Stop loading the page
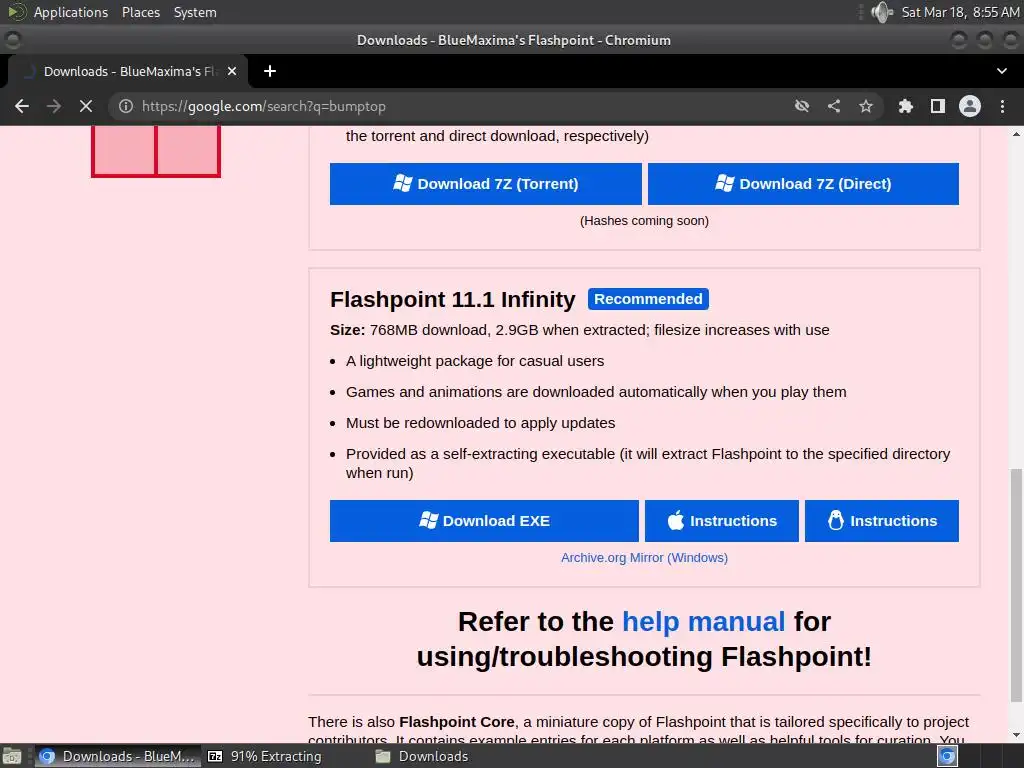Image resolution: width=1024 pixels, height=768 pixels. click(x=86, y=106)
